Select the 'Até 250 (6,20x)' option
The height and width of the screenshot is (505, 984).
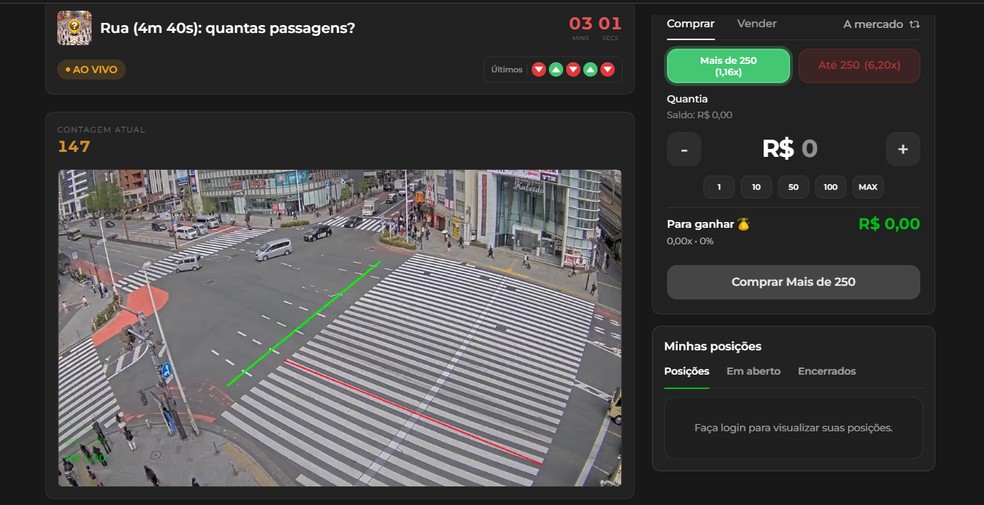859,66
